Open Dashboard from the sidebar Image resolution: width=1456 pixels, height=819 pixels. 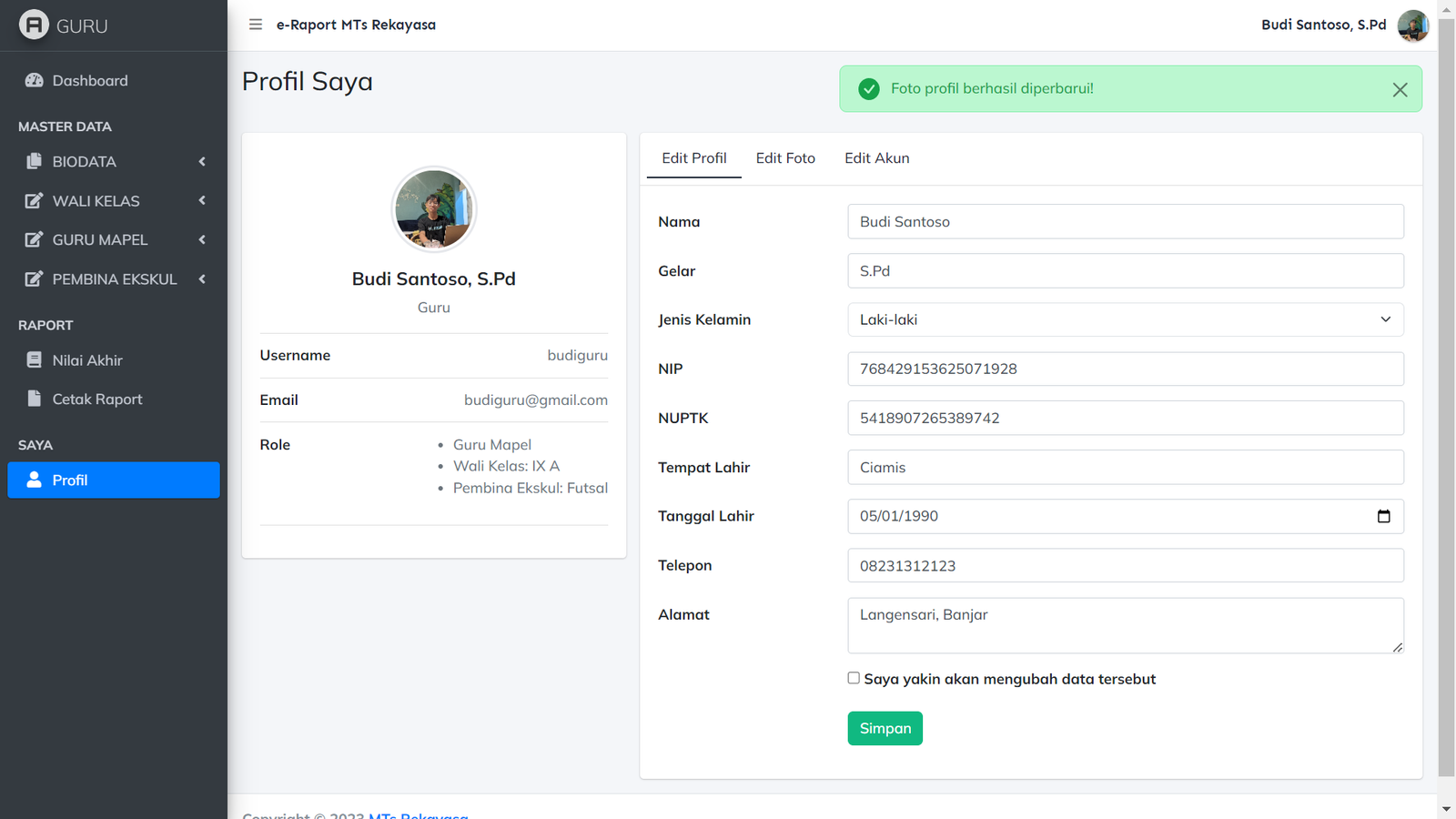click(89, 81)
